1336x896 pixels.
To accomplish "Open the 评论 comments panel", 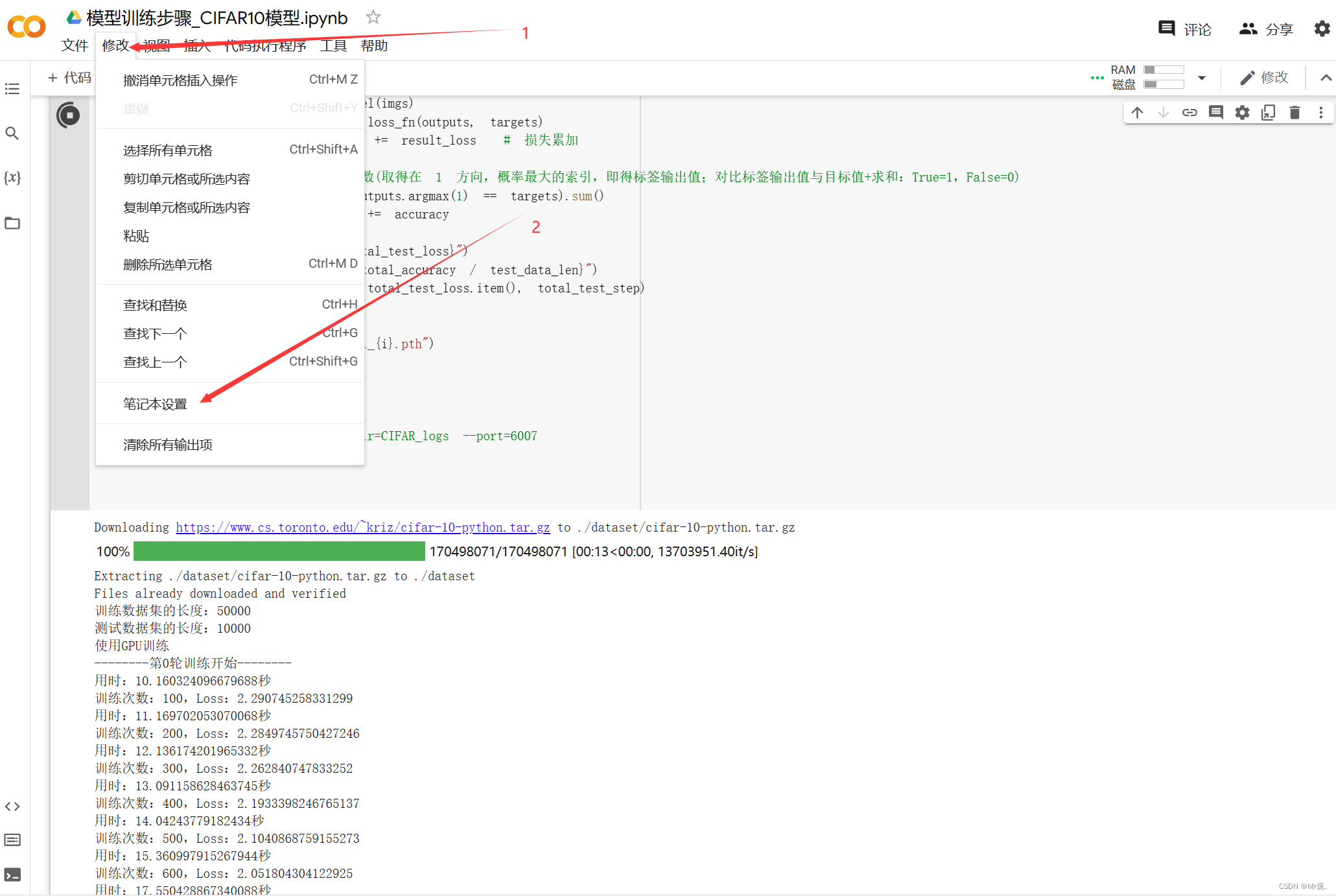I will click(1185, 29).
